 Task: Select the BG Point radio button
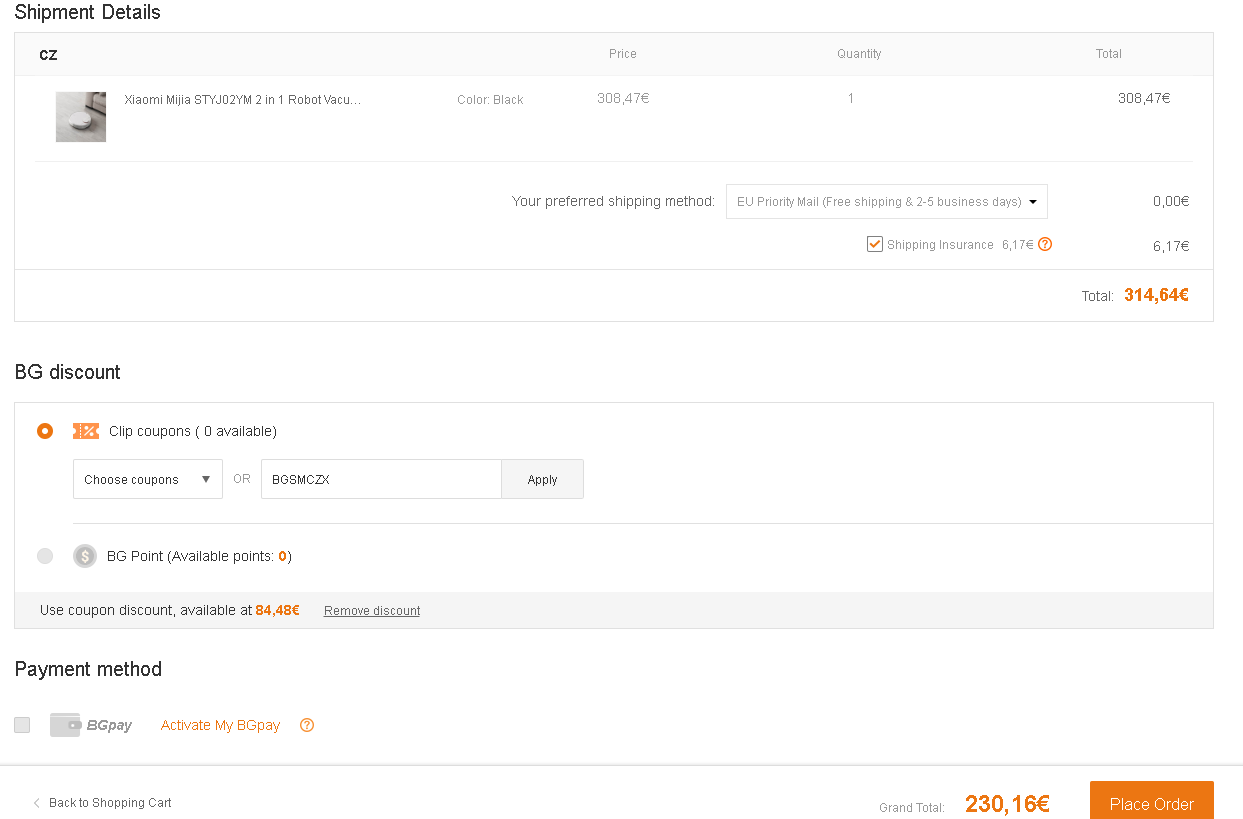tap(45, 556)
